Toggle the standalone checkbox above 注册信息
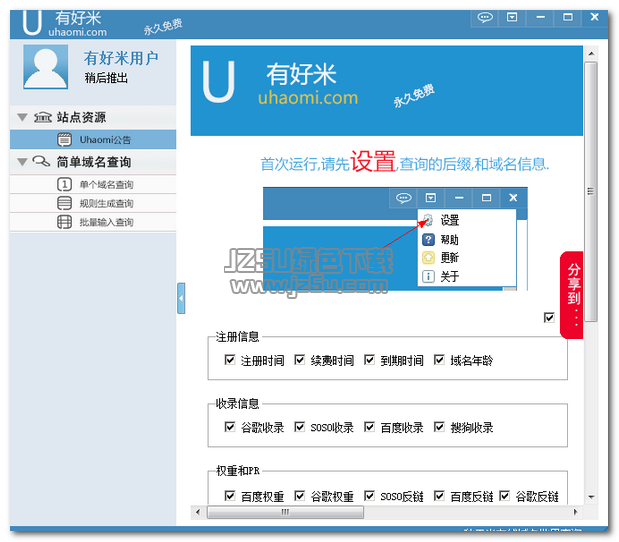This screenshot has width=619, height=542. tap(549, 317)
